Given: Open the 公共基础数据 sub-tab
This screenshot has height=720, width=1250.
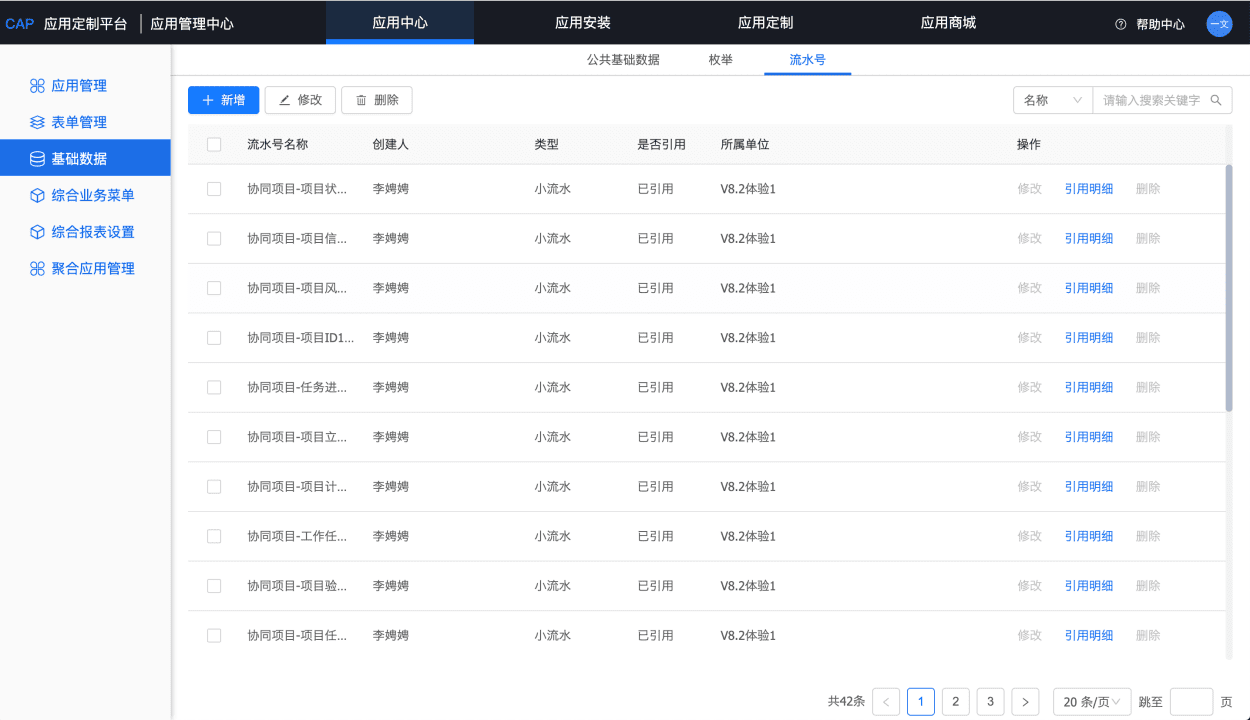Looking at the screenshot, I should pyautogui.click(x=623, y=60).
